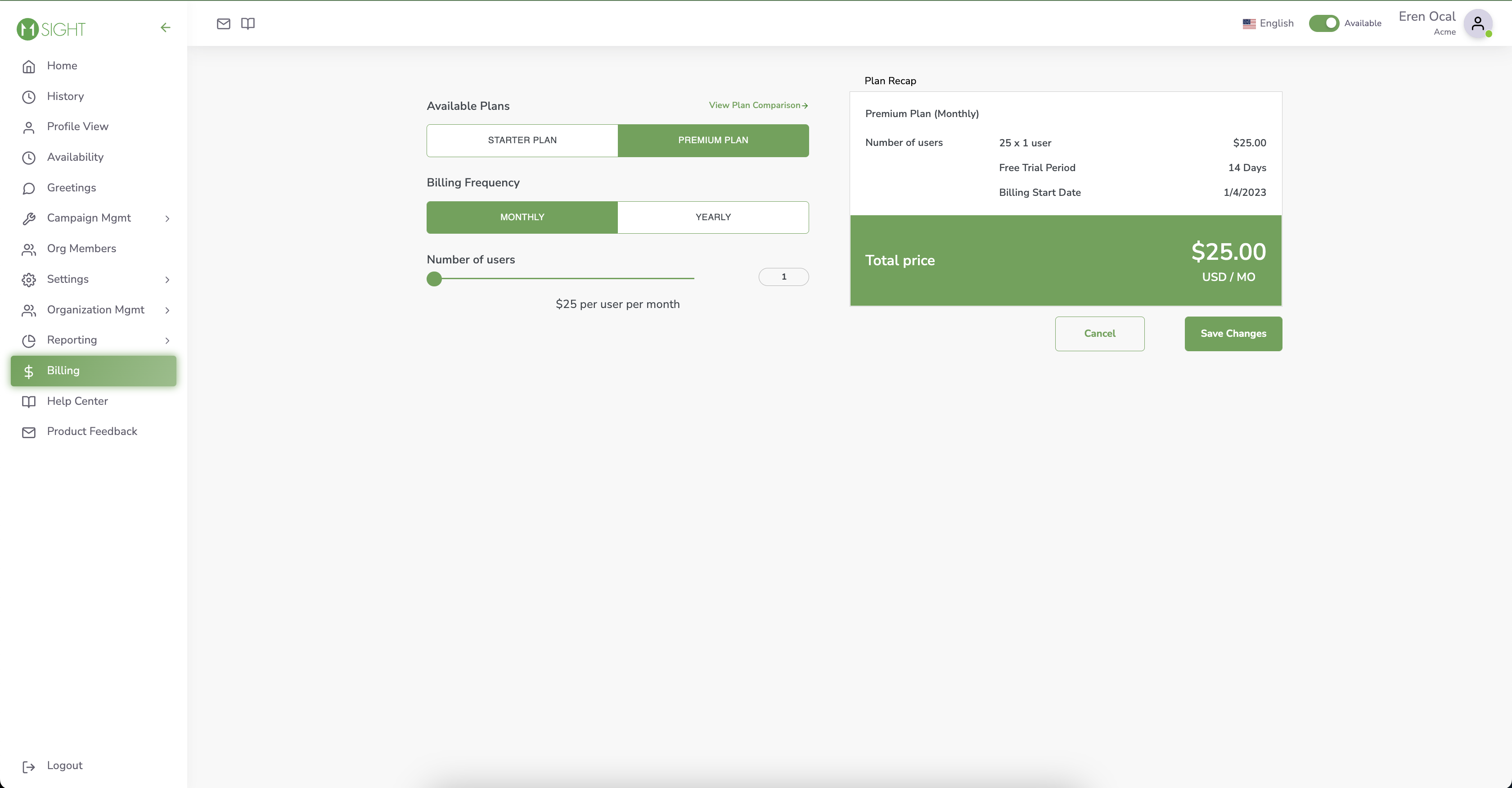Image resolution: width=1512 pixels, height=788 pixels.
Task: Click the number of users slider track
Action: point(561,278)
